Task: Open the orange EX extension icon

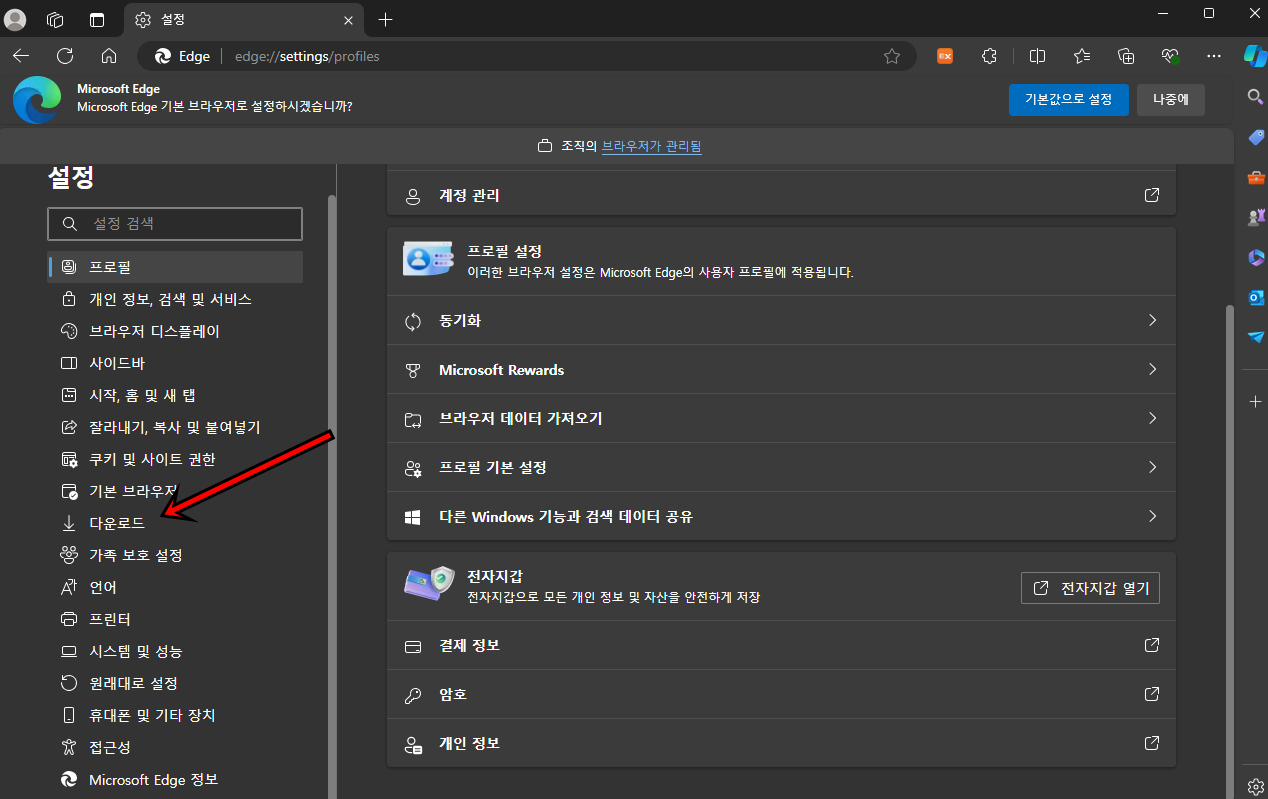Action: 944,56
